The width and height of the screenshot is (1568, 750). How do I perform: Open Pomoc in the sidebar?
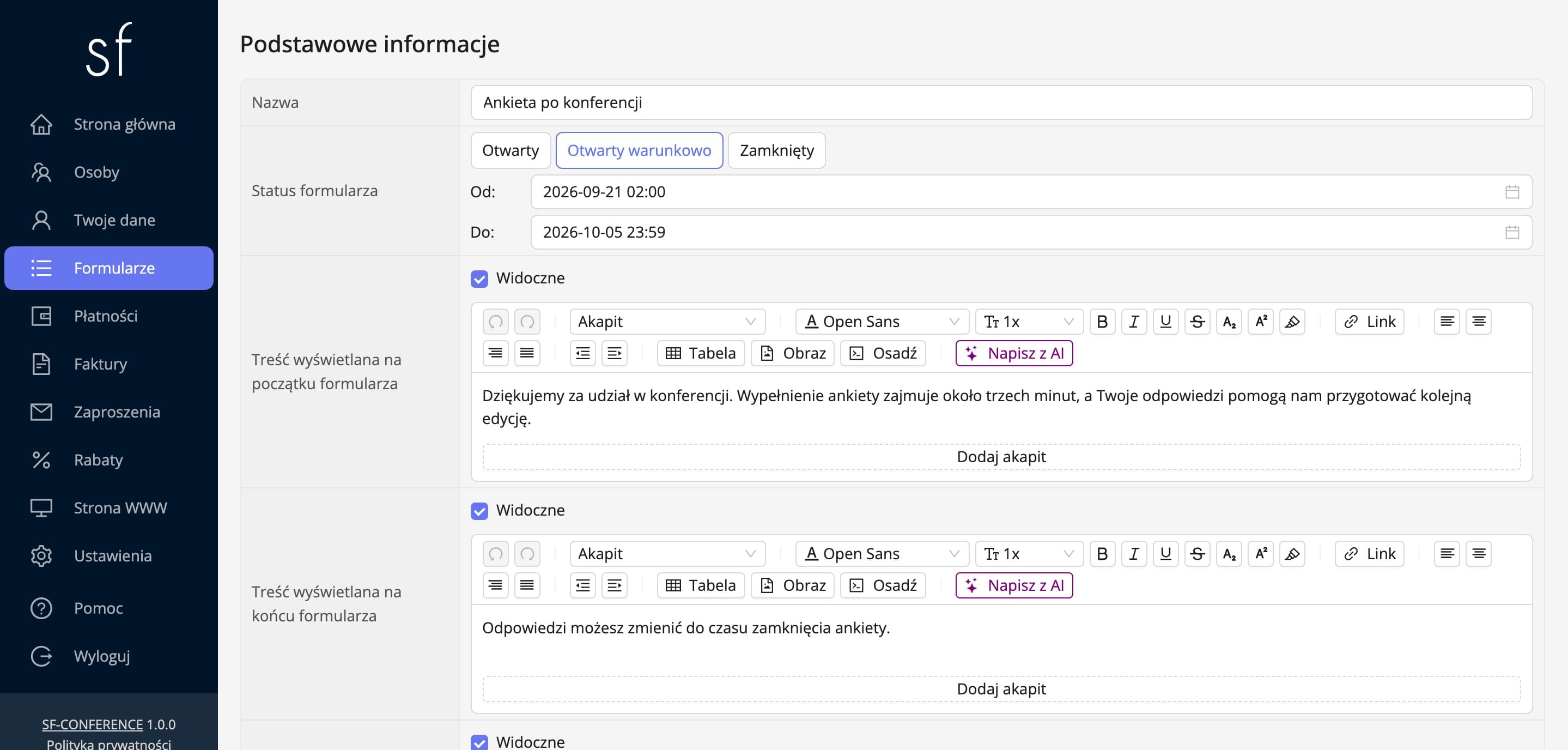(109, 608)
